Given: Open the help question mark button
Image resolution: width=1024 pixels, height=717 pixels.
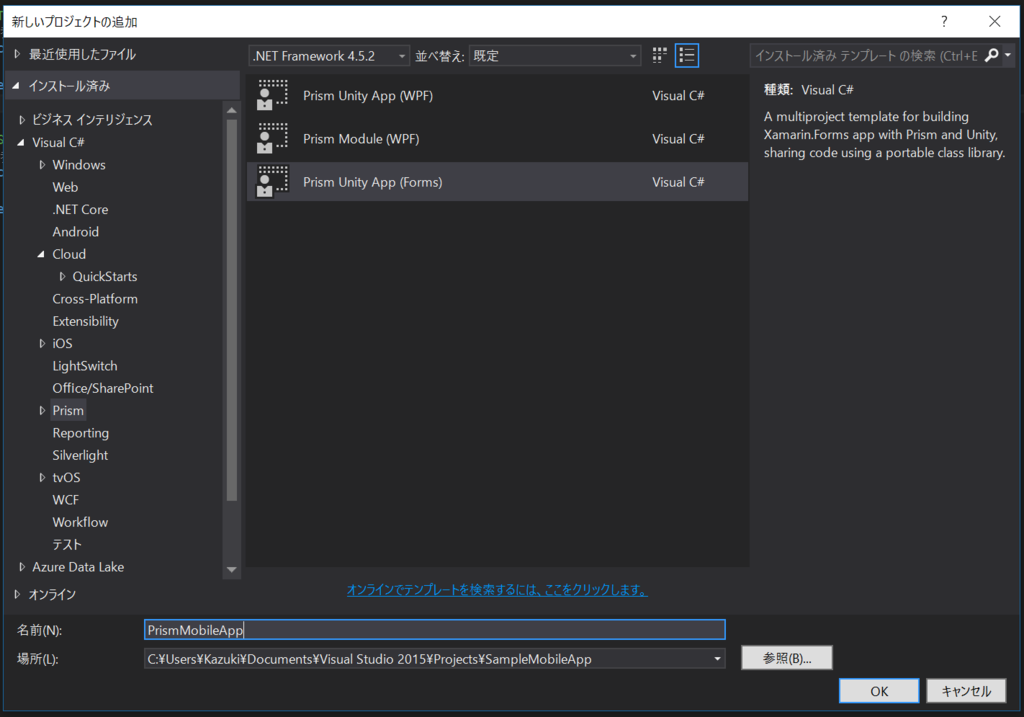Looking at the screenshot, I should pos(944,22).
